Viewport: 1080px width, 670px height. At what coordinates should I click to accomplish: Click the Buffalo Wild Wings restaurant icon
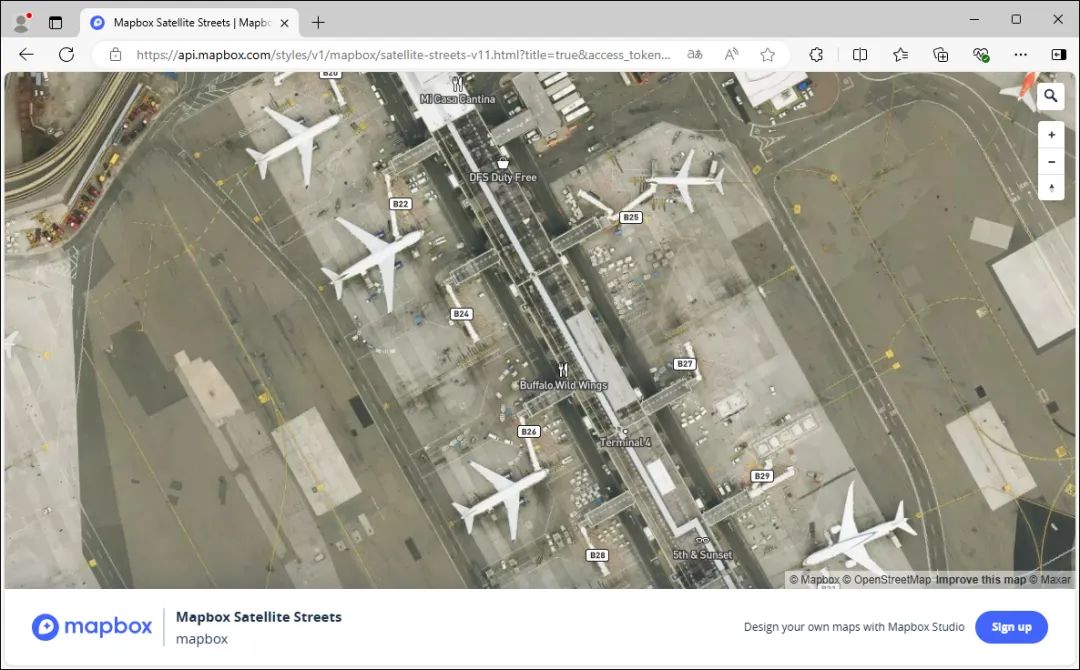563,370
